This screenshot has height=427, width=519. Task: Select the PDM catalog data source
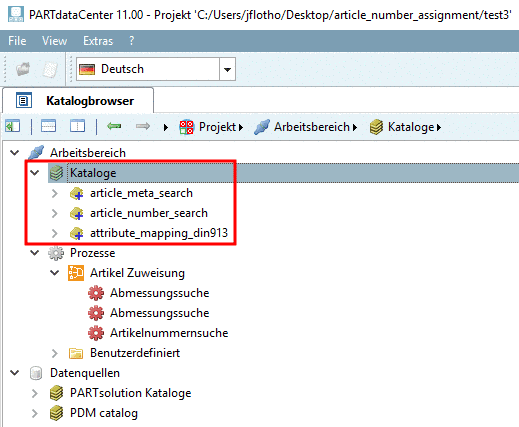104,413
